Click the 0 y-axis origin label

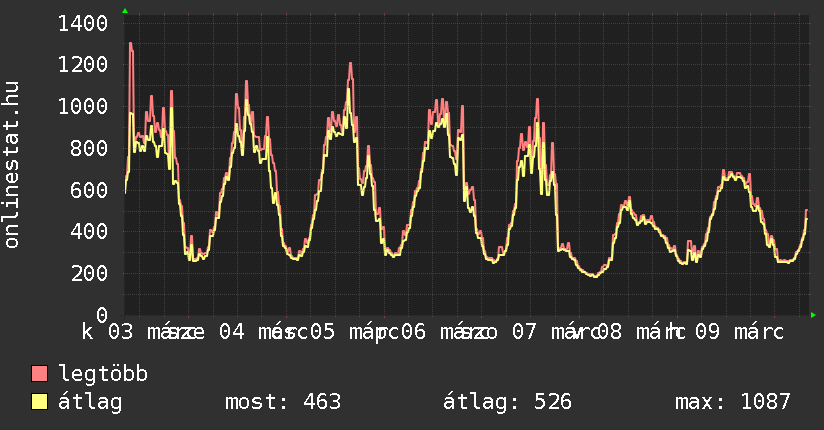click(x=102, y=315)
